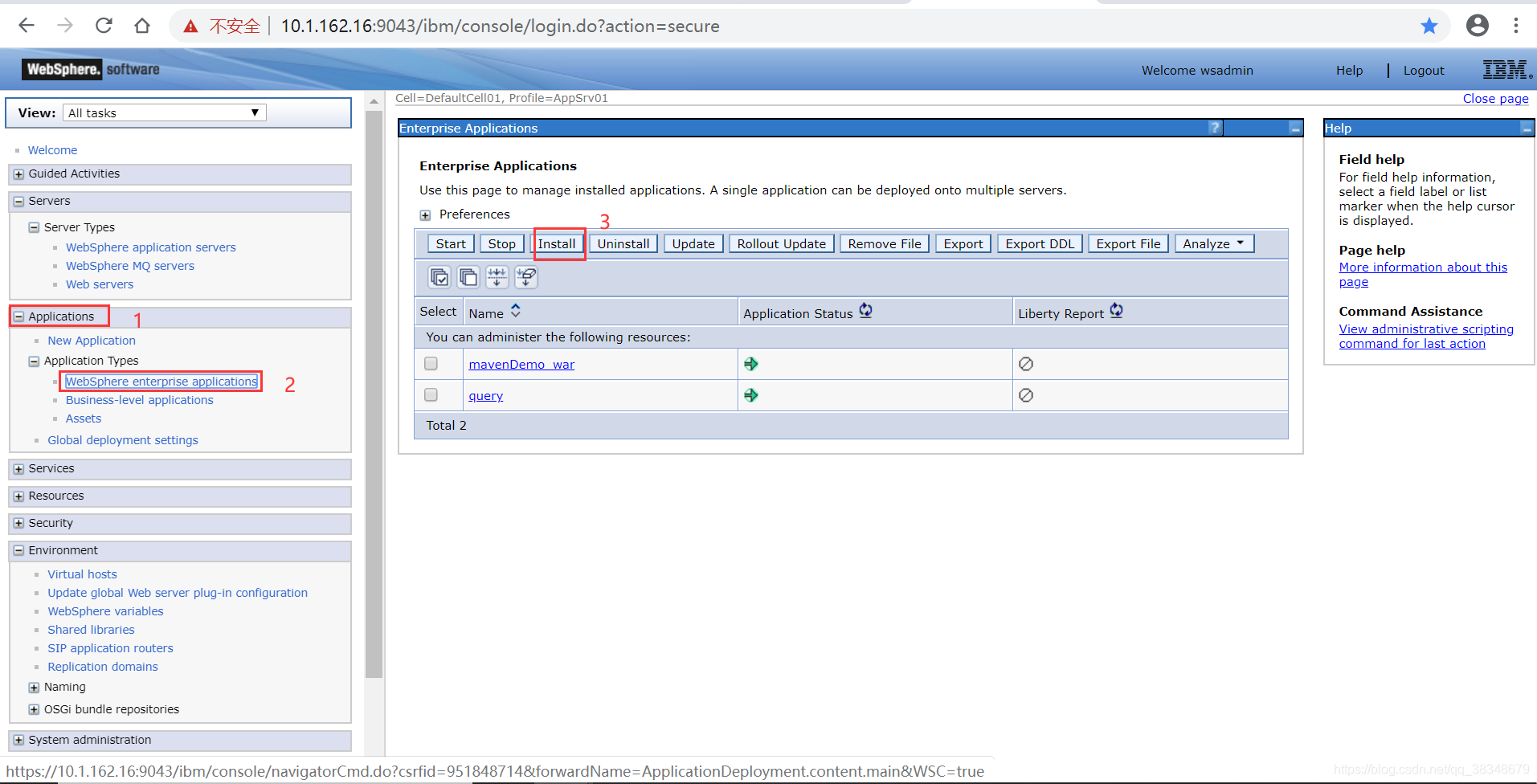Click the Start button
The height and width of the screenshot is (784, 1537).
coord(451,243)
